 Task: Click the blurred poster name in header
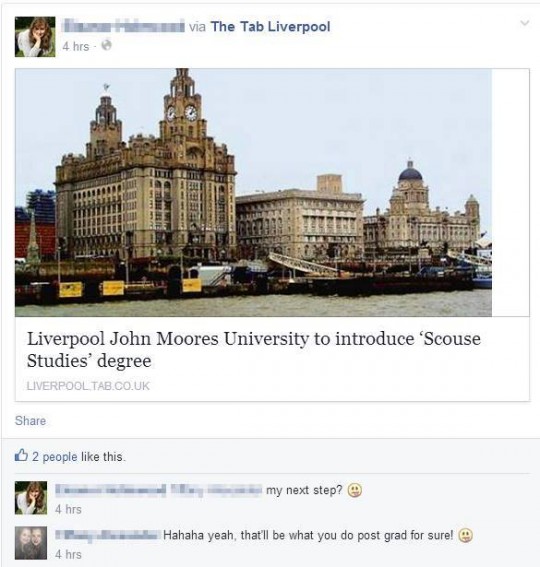click(x=123, y=27)
